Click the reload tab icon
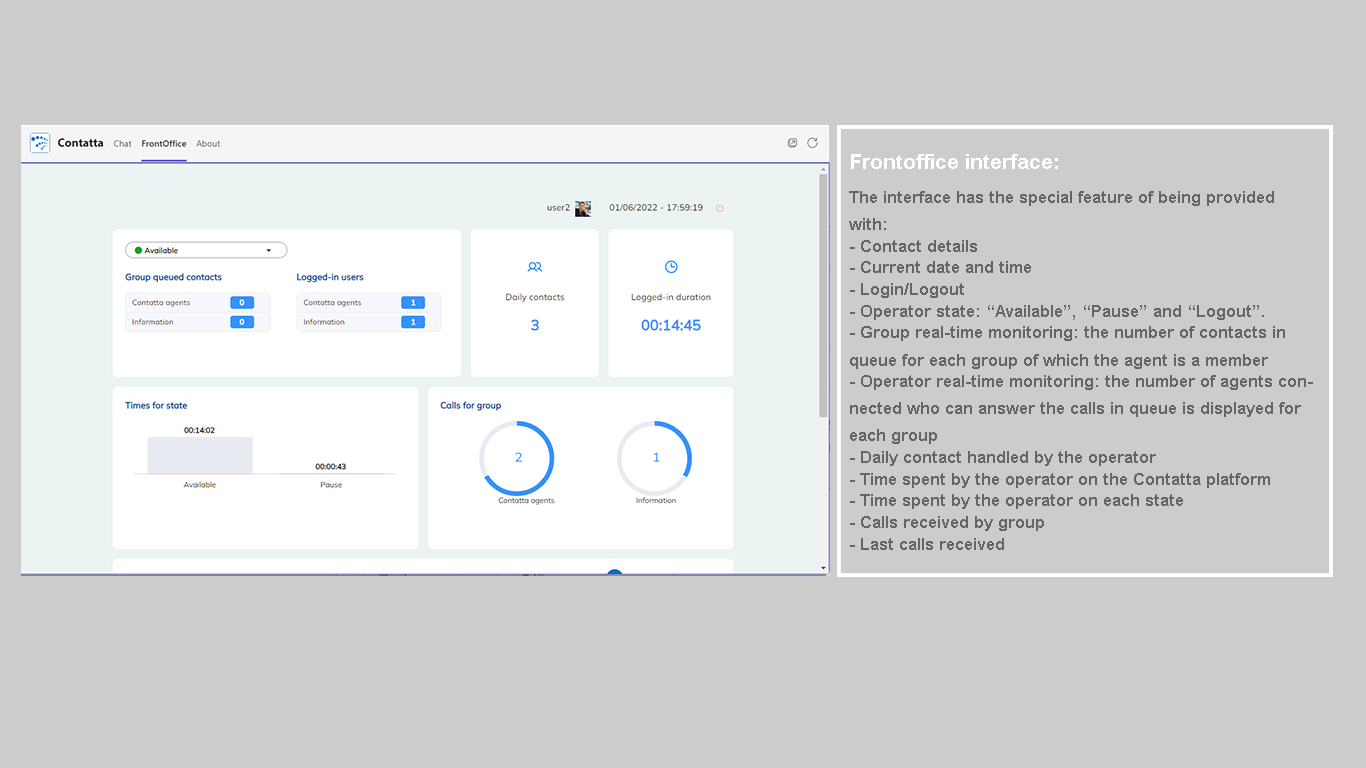The image size is (1366, 768). pyautogui.click(x=812, y=143)
